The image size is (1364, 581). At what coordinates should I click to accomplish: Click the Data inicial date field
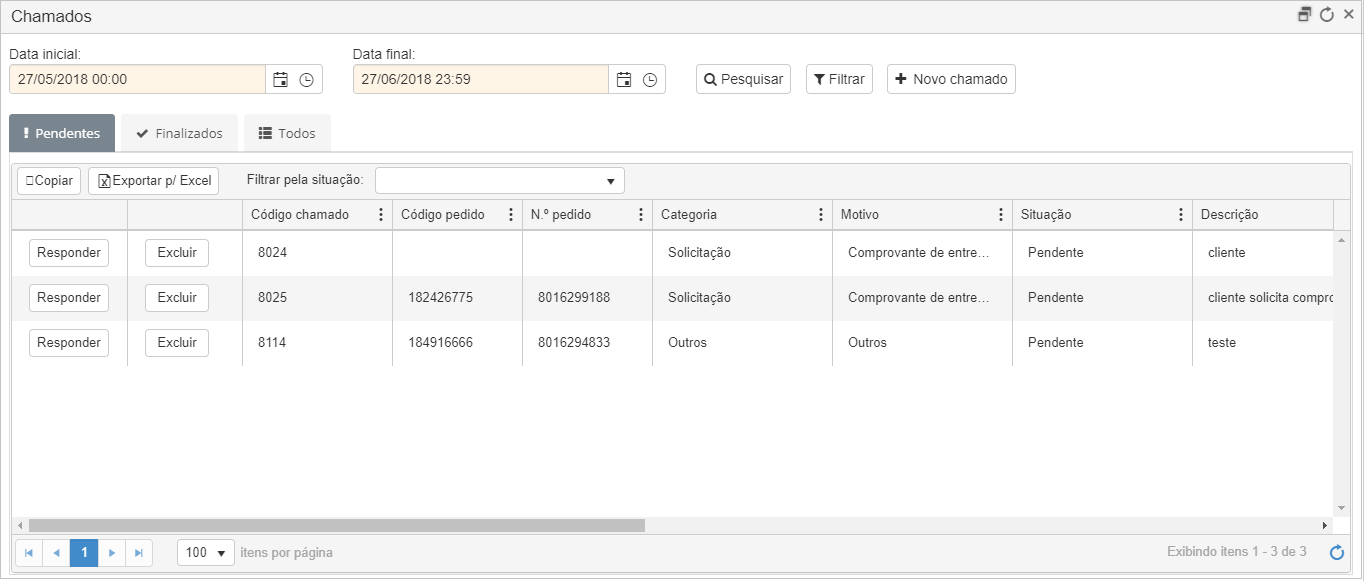click(x=137, y=79)
